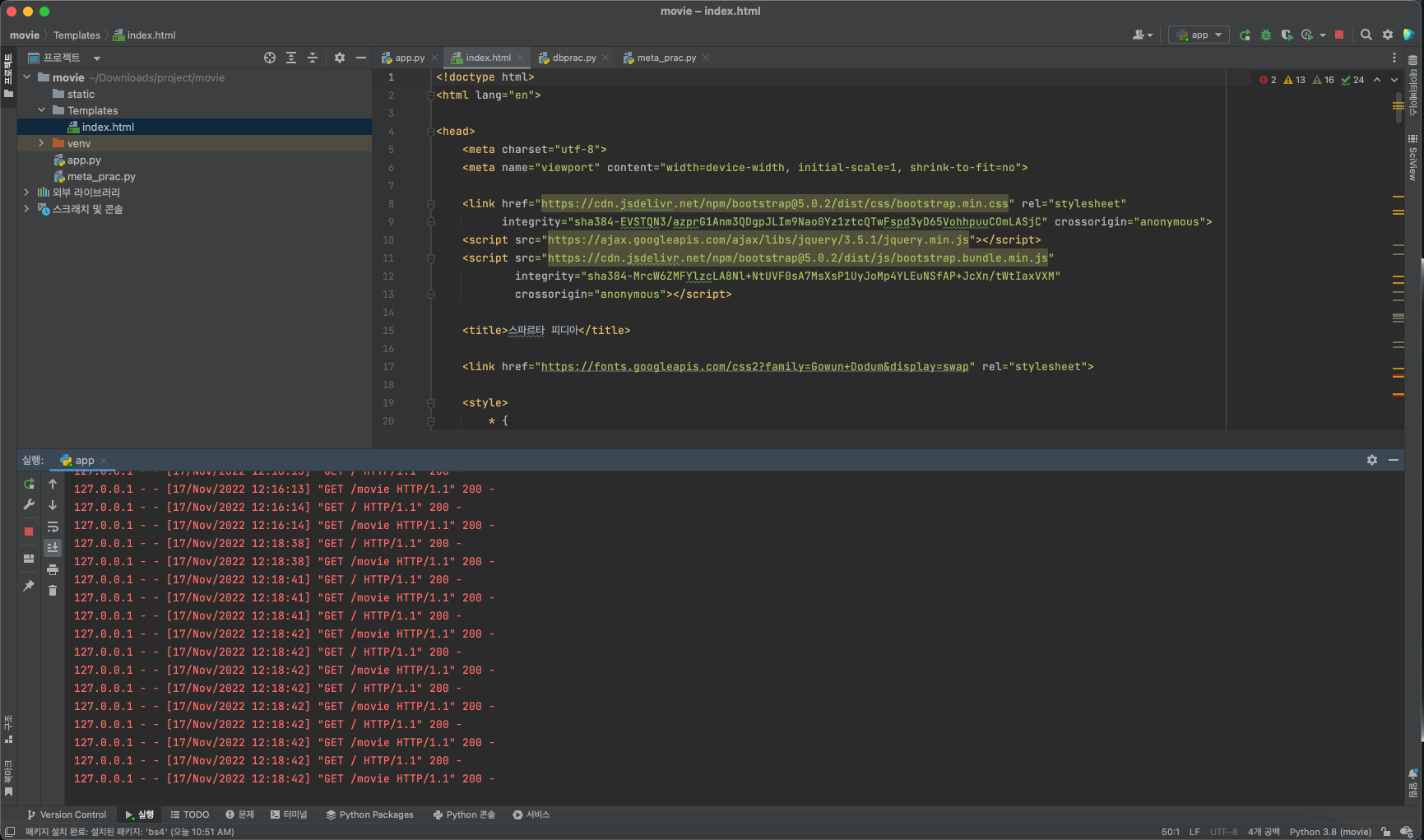The image size is (1424, 840).
Task: Select meta_prac.py in project tree
Action: [x=101, y=176]
